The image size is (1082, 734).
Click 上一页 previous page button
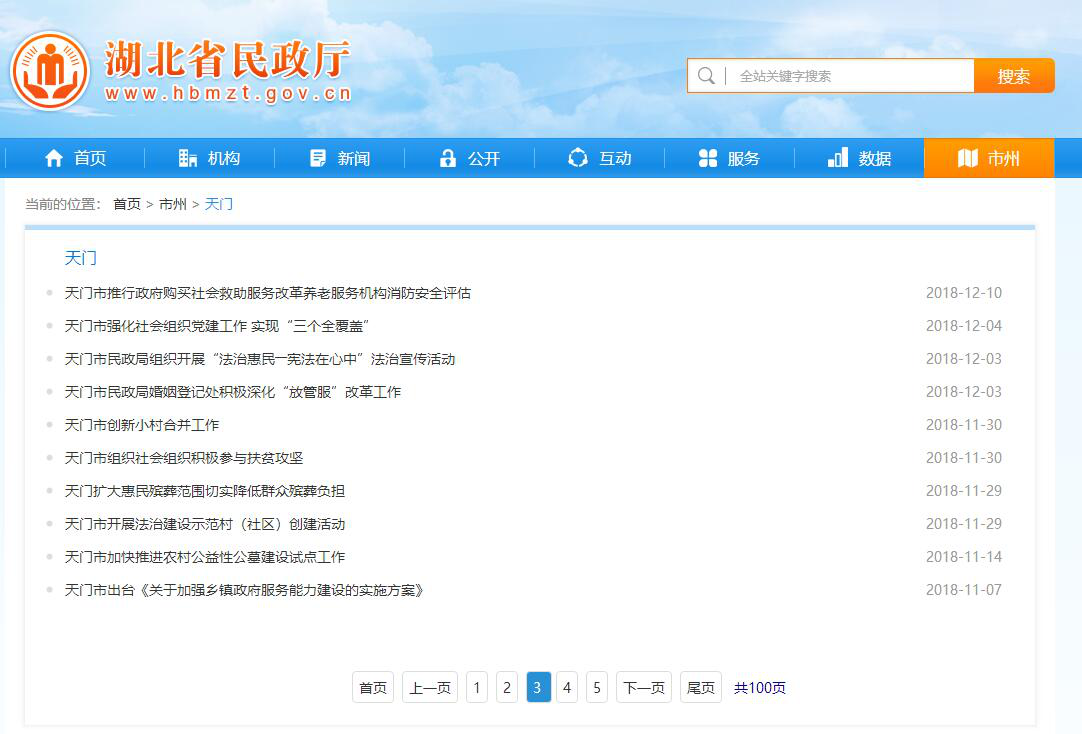coord(430,688)
